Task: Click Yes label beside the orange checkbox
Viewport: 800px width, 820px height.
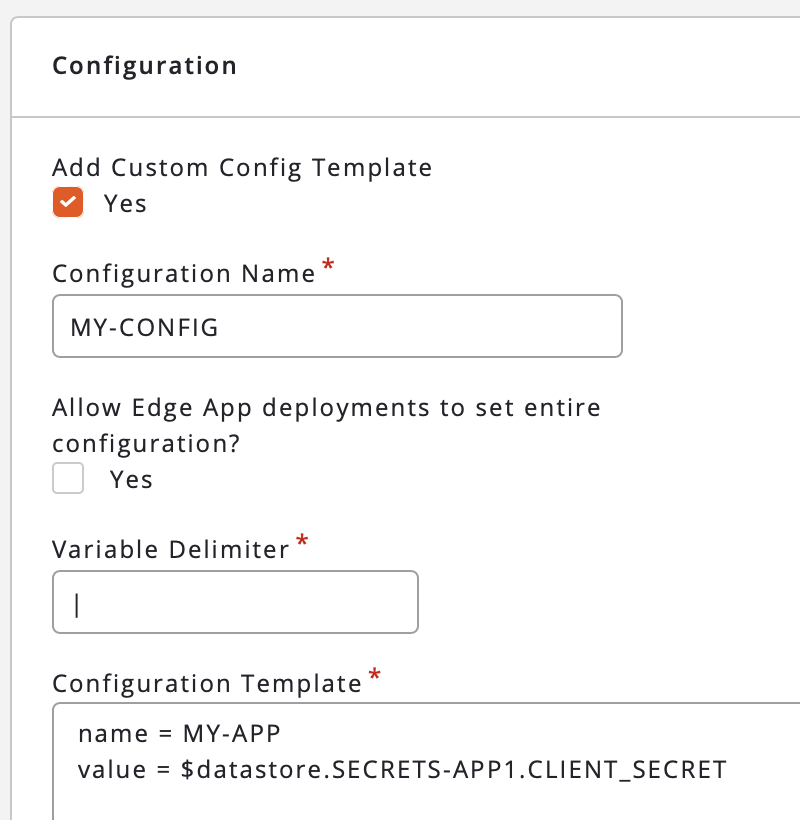Action: tap(125, 204)
